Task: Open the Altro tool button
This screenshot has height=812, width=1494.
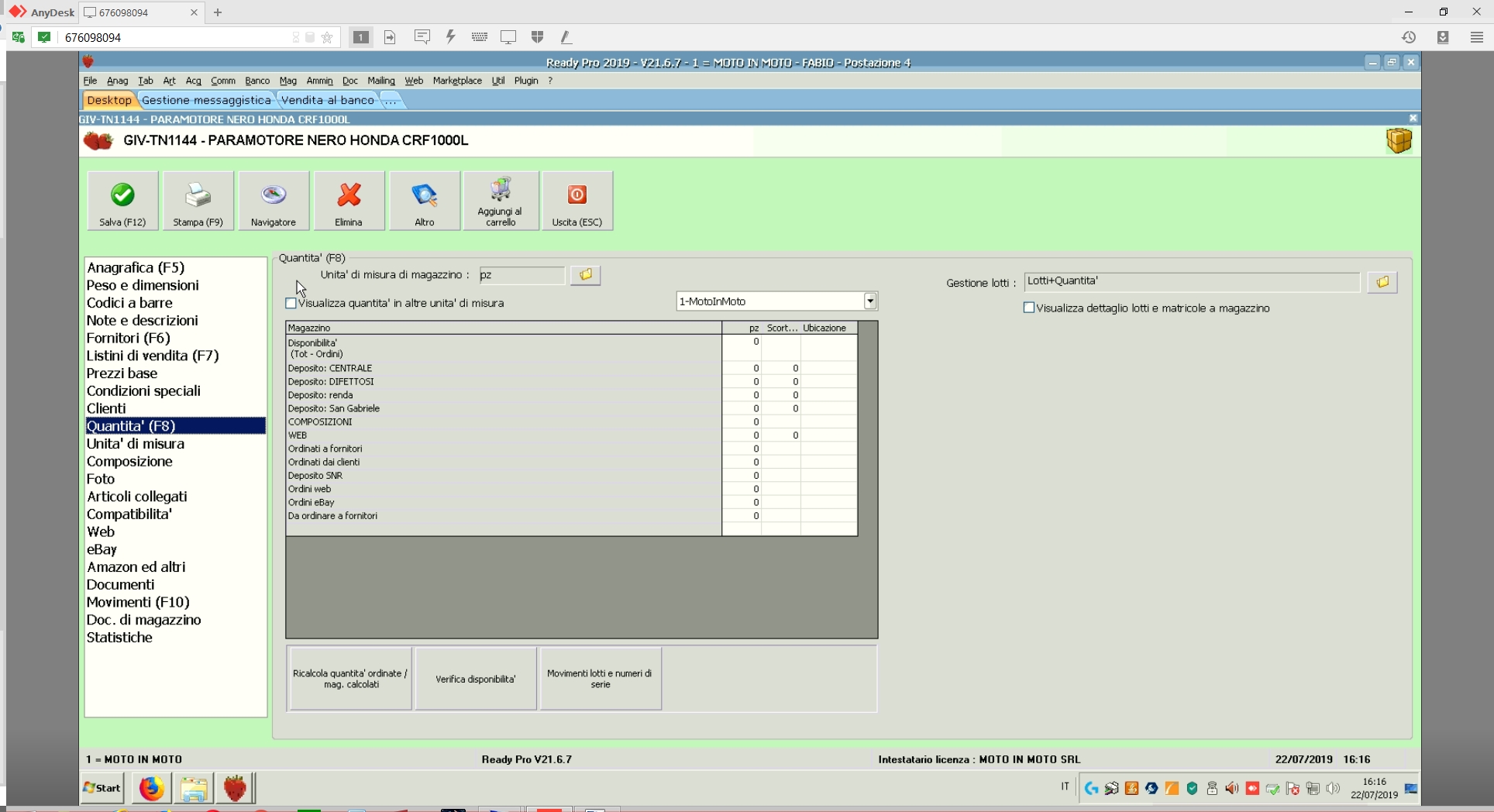Action: tap(425, 201)
